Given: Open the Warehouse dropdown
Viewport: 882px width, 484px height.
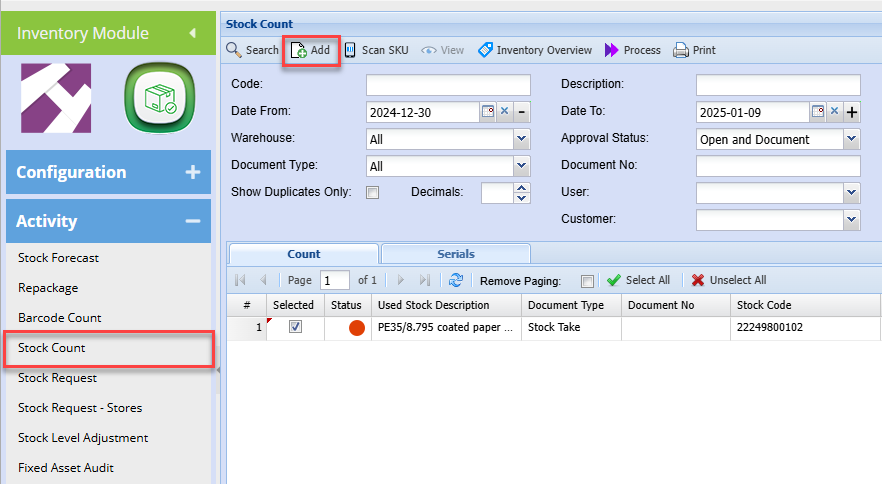Looking at the screenshot, I should click(521, 139).
